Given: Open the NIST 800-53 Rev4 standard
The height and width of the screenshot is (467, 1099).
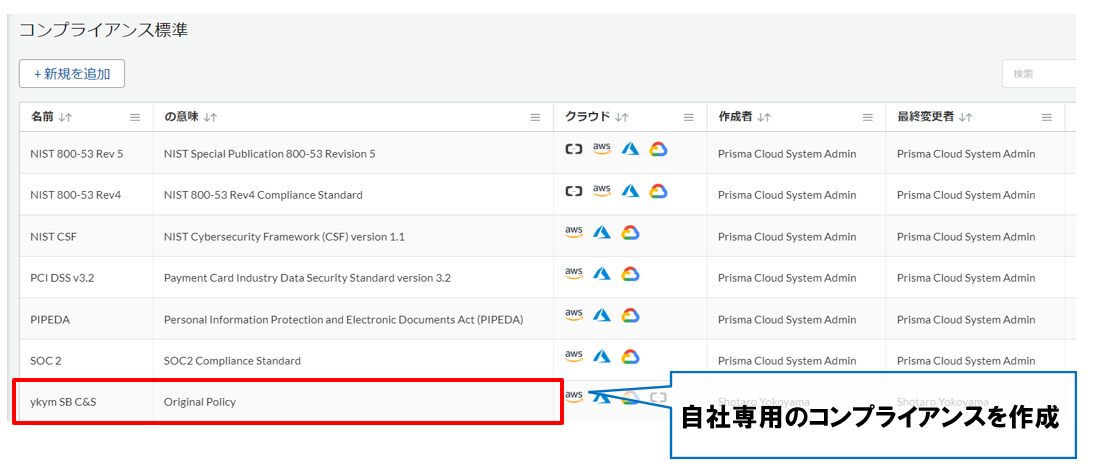Looking at the screenshot, I should [x=76, y=195].
